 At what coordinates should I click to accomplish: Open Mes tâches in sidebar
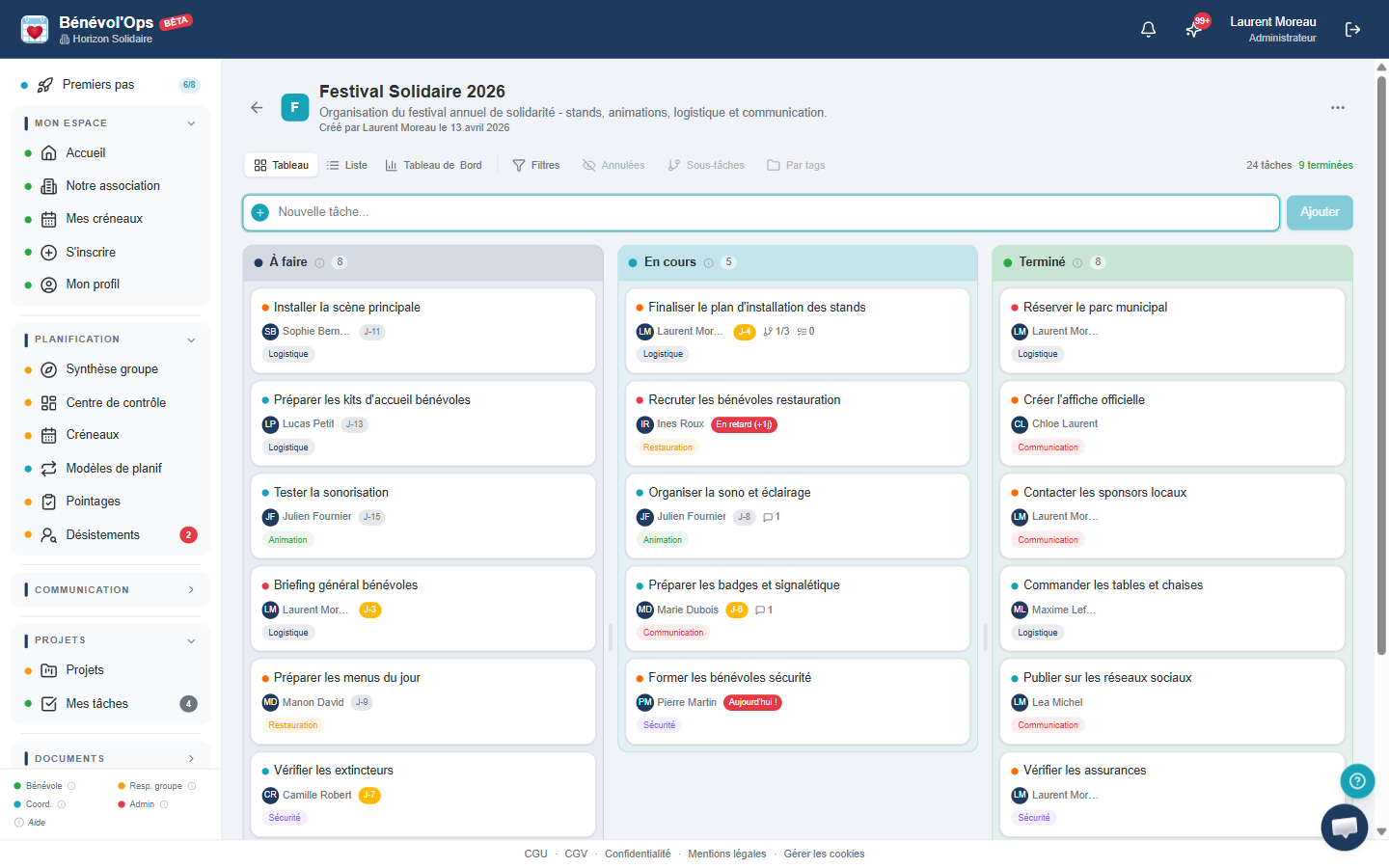tap(110, 704)
